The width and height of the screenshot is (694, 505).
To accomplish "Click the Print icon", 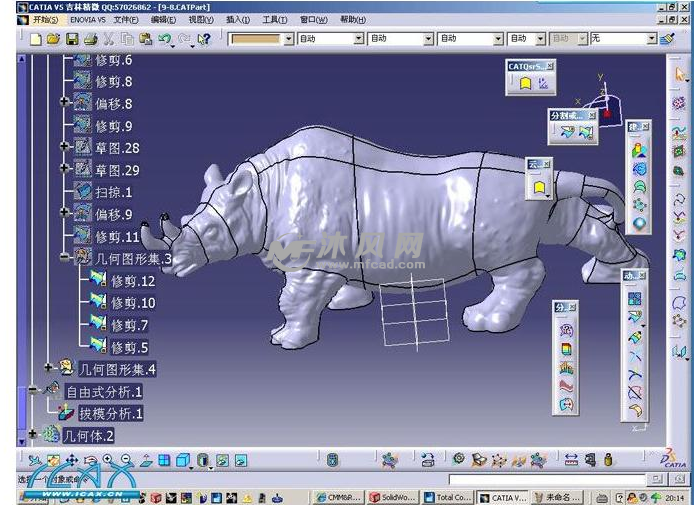I will tap(90, 39).
